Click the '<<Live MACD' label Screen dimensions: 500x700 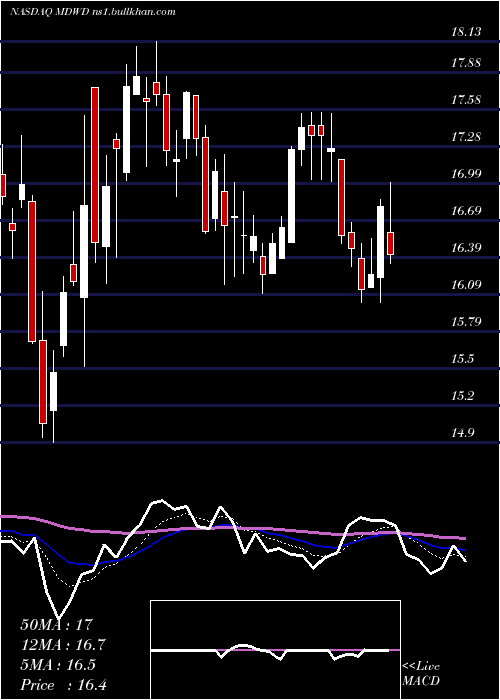tap(421, 673)
